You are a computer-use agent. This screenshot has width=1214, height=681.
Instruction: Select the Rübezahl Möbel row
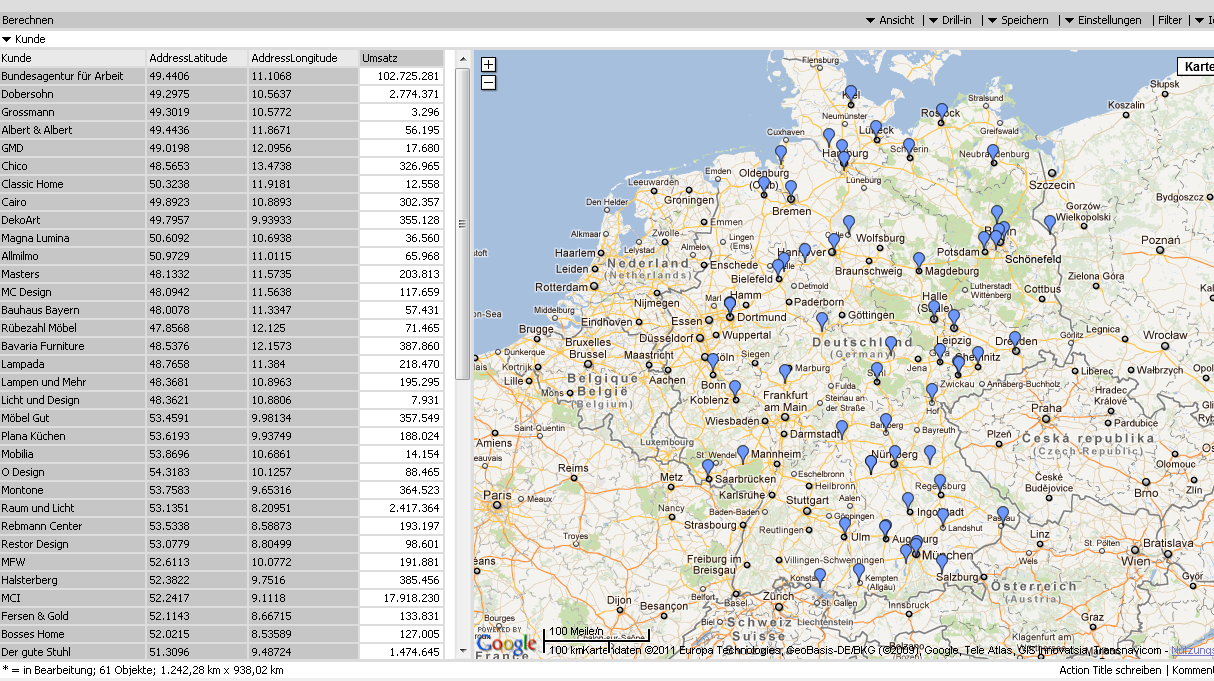[x=221, y=328]
